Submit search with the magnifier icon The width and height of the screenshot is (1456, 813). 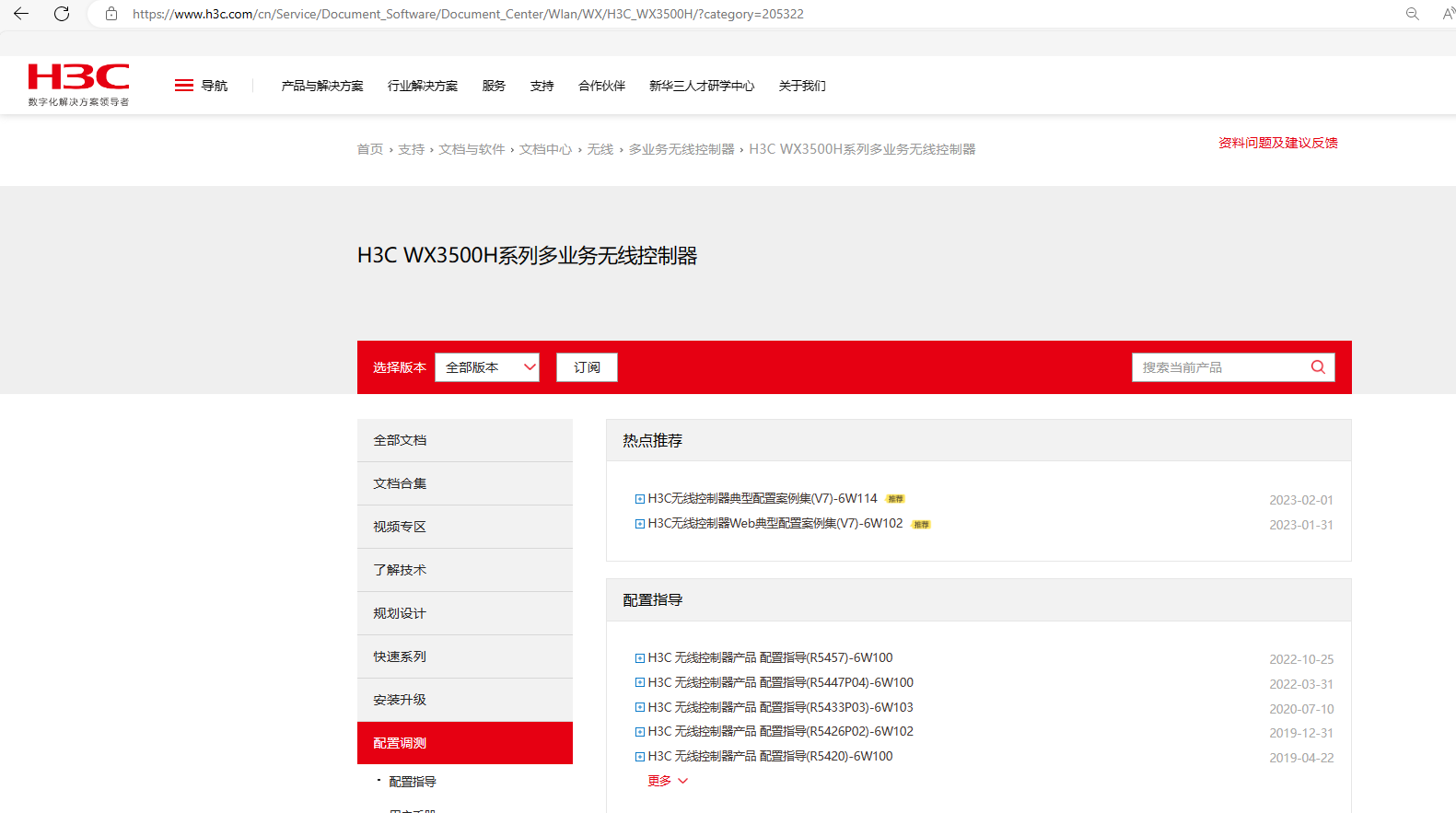[x=1318, y=367]
